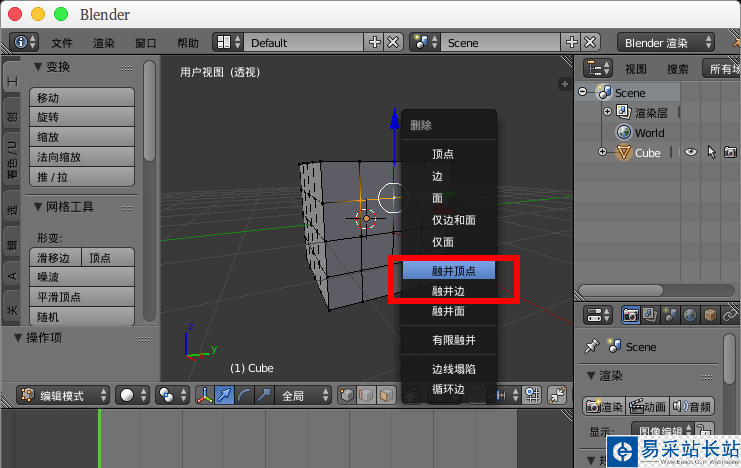
Task: Toggle the rotate manipulator arc icon
Action: [244, 395]
